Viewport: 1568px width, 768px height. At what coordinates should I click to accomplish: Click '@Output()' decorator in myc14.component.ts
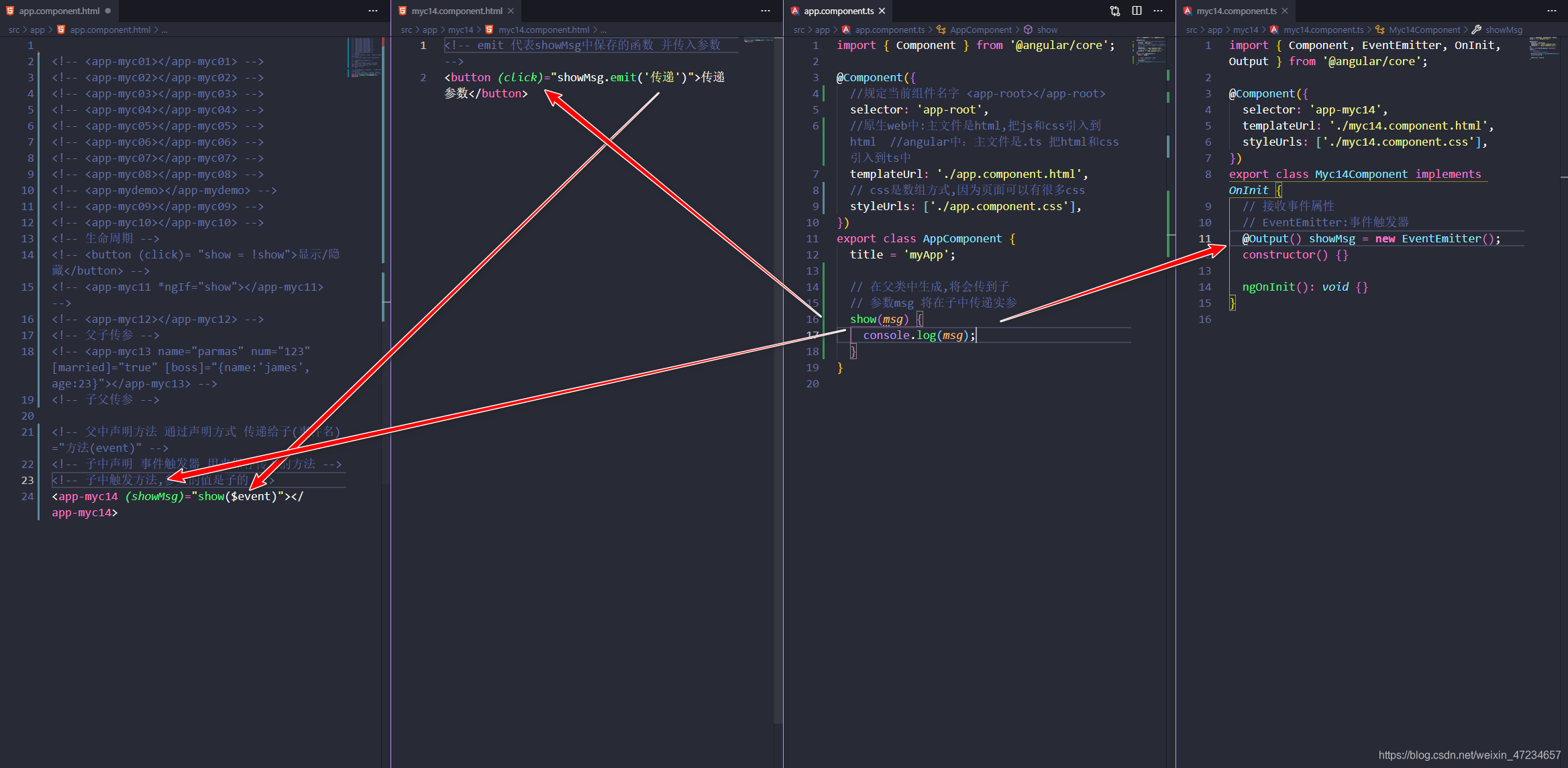1272,238
